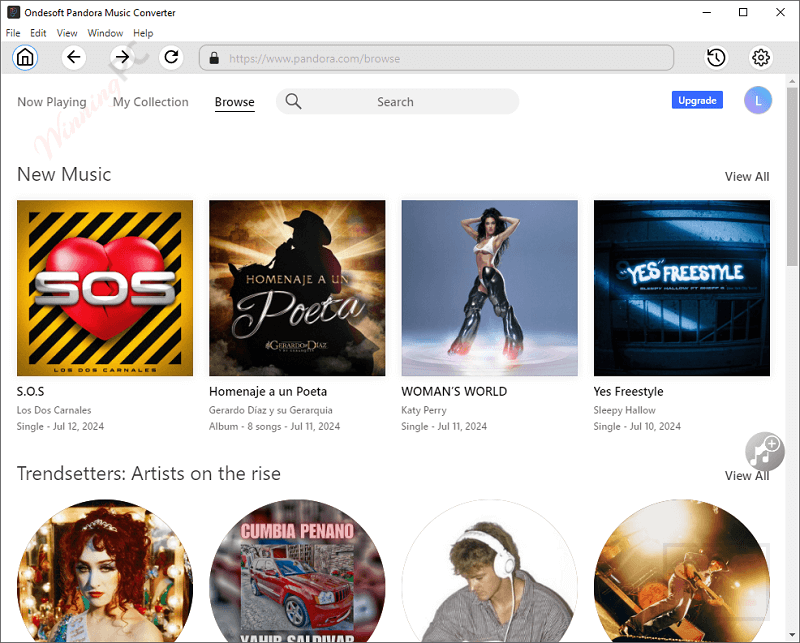The height and width of the screenshot is (643, 800).
Task: Click the scrollbar up arrow
Action: (x=792, y=81)
